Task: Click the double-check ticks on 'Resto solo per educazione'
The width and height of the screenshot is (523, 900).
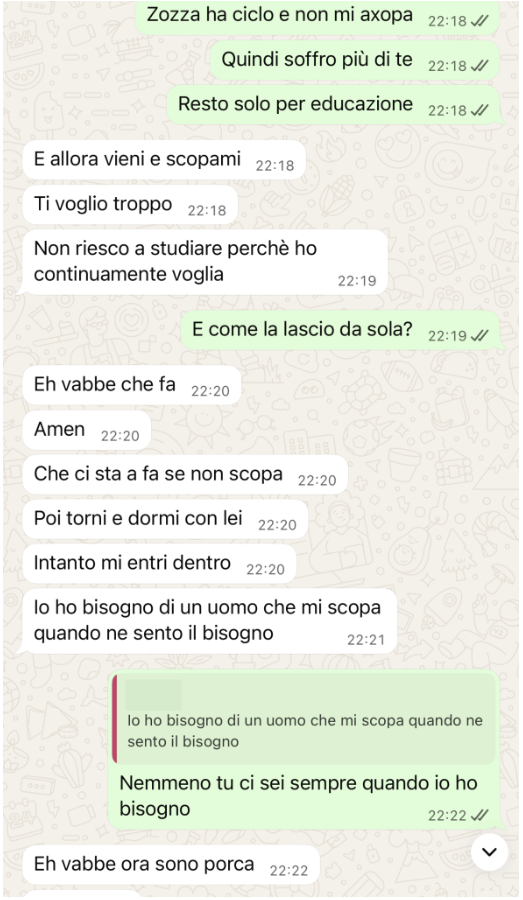Action: tap(479, 110)
